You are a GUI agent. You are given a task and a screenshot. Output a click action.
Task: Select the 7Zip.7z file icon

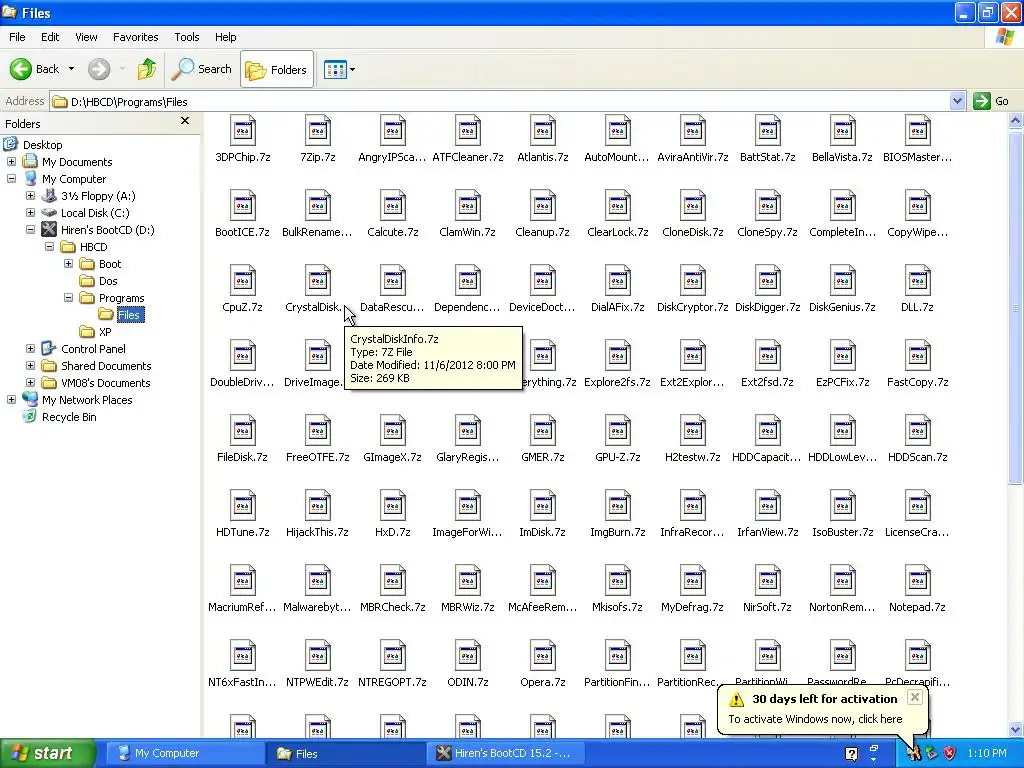317,131
